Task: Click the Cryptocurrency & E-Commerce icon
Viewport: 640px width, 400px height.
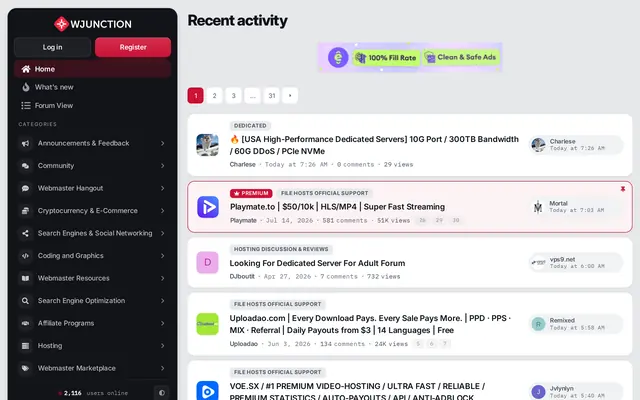Action: 25,211
